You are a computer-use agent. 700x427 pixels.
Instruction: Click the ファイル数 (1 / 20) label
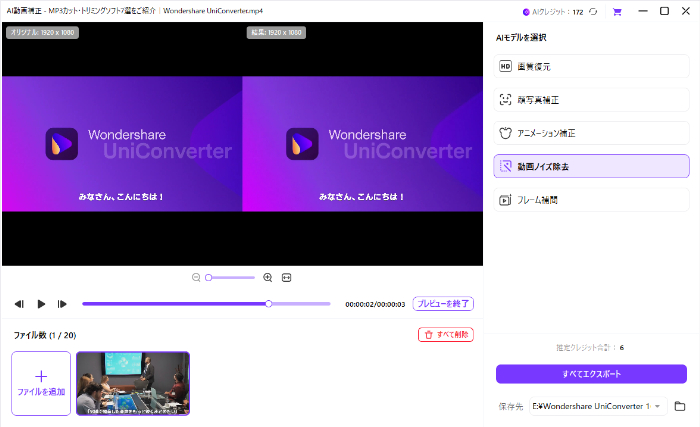pyautogui.click(x=45, y=335)
